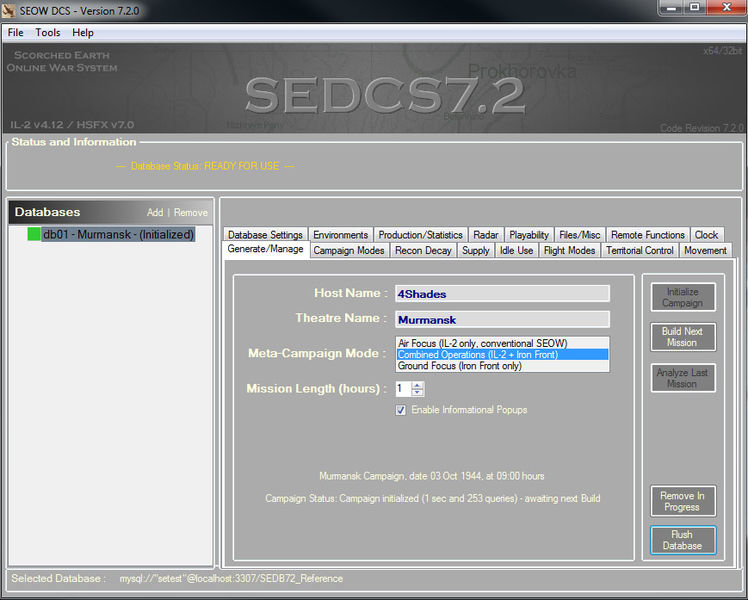Switch to the Recon Decay tab
The image size is (748, 600).
[423, 250]
